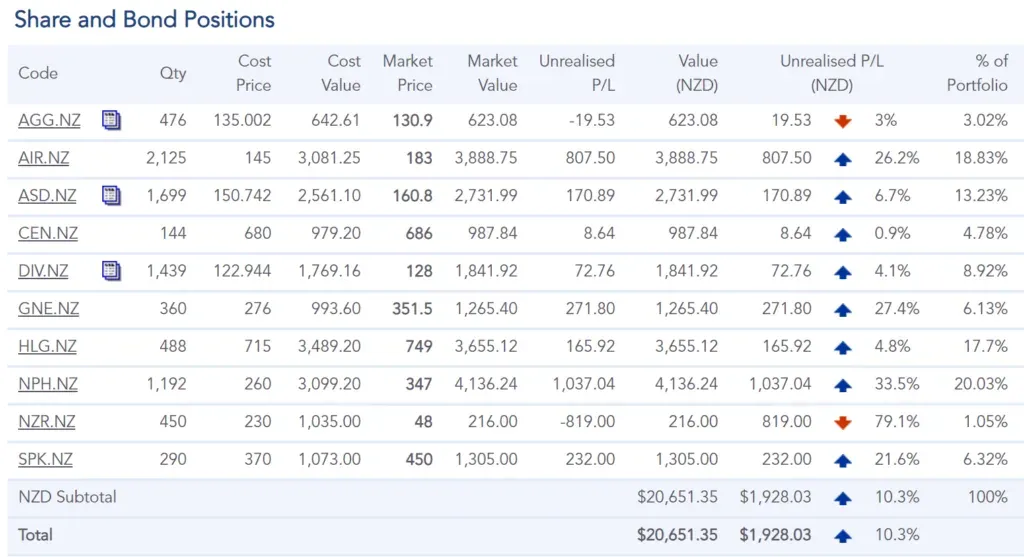Click the bold Total row label

pyautogui.click(x=35, y=535)
